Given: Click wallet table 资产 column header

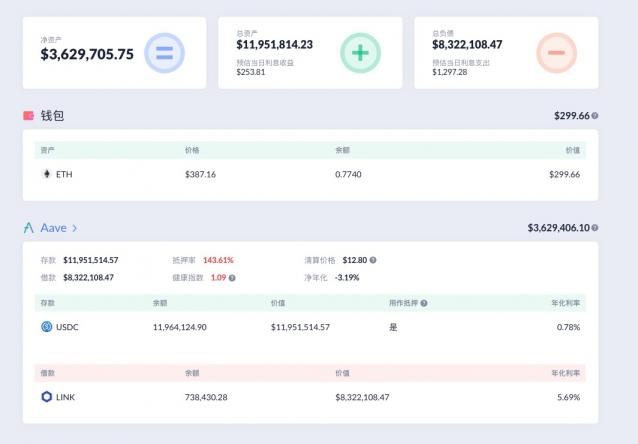Looking at the screenshot, I should tap(48, 150).
